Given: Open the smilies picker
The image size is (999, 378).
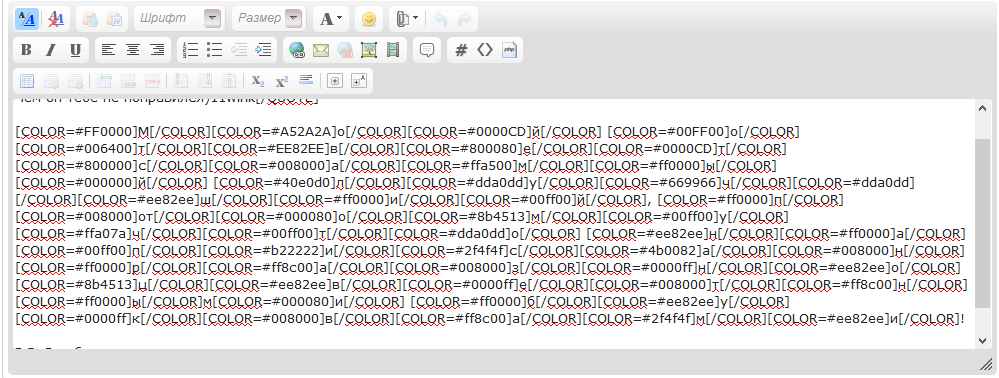Looking at the screenshot, I should pos(368,19).
